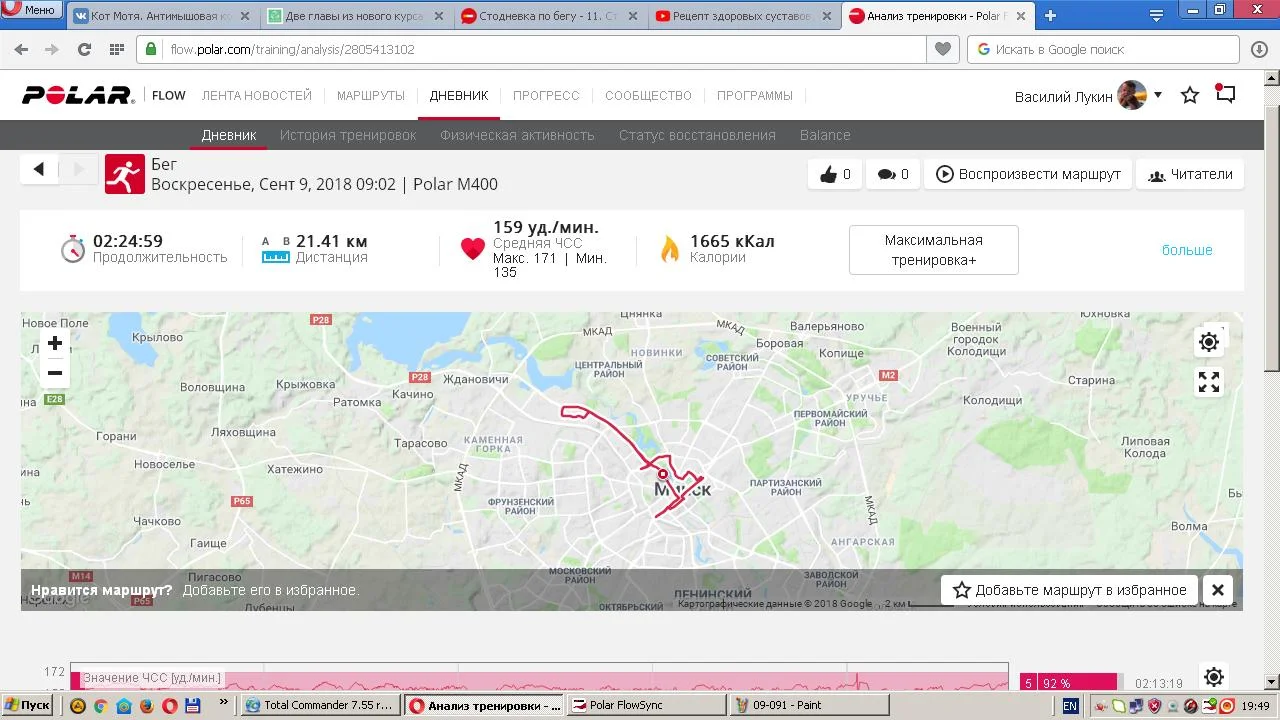Open Статус восстановления sub-tab
The image size is (1280, 720).
pyautogui.click(x=697, y=135)
